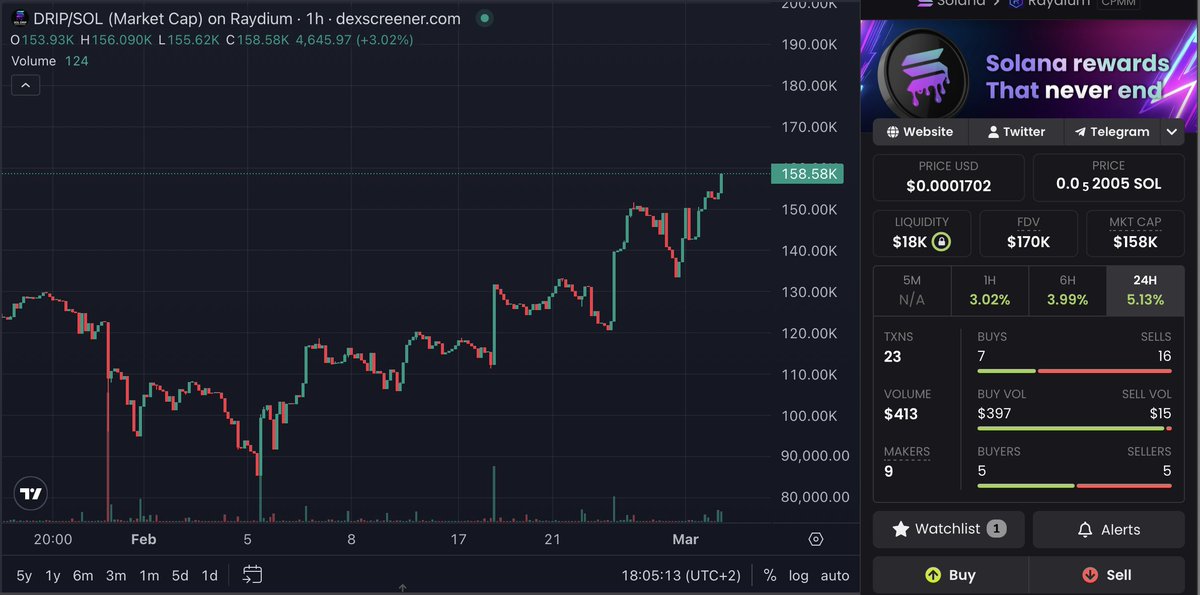Open chart settings gear on time axis

pos(815,539)
